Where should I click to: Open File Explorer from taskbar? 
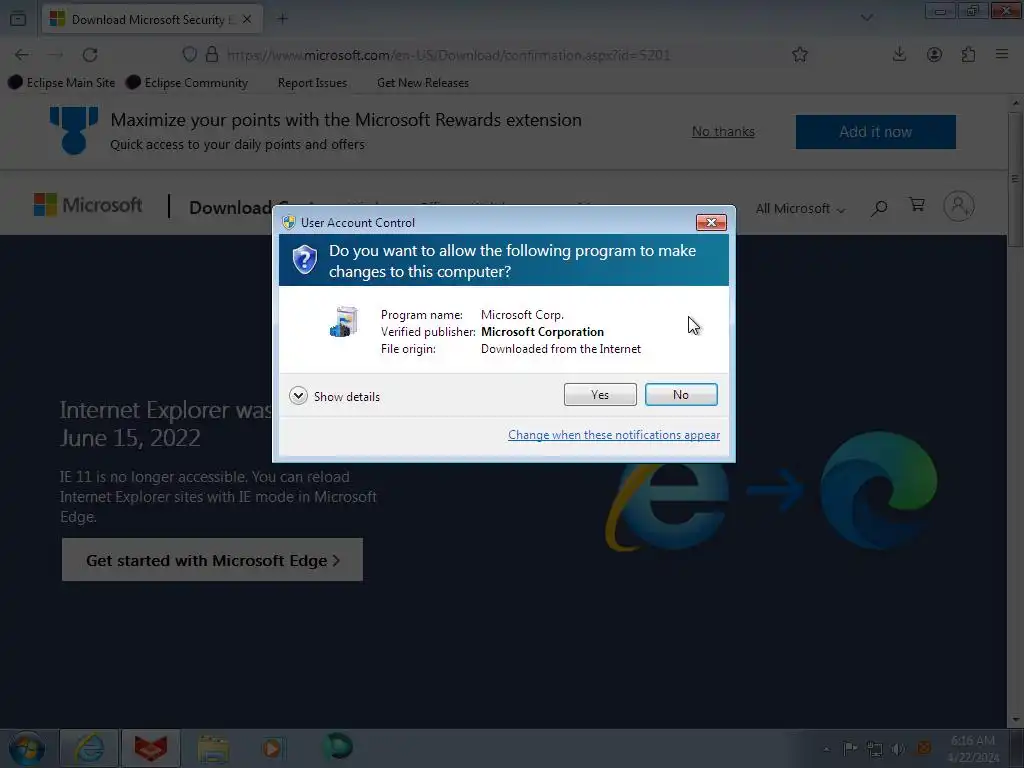coord(213,748)
